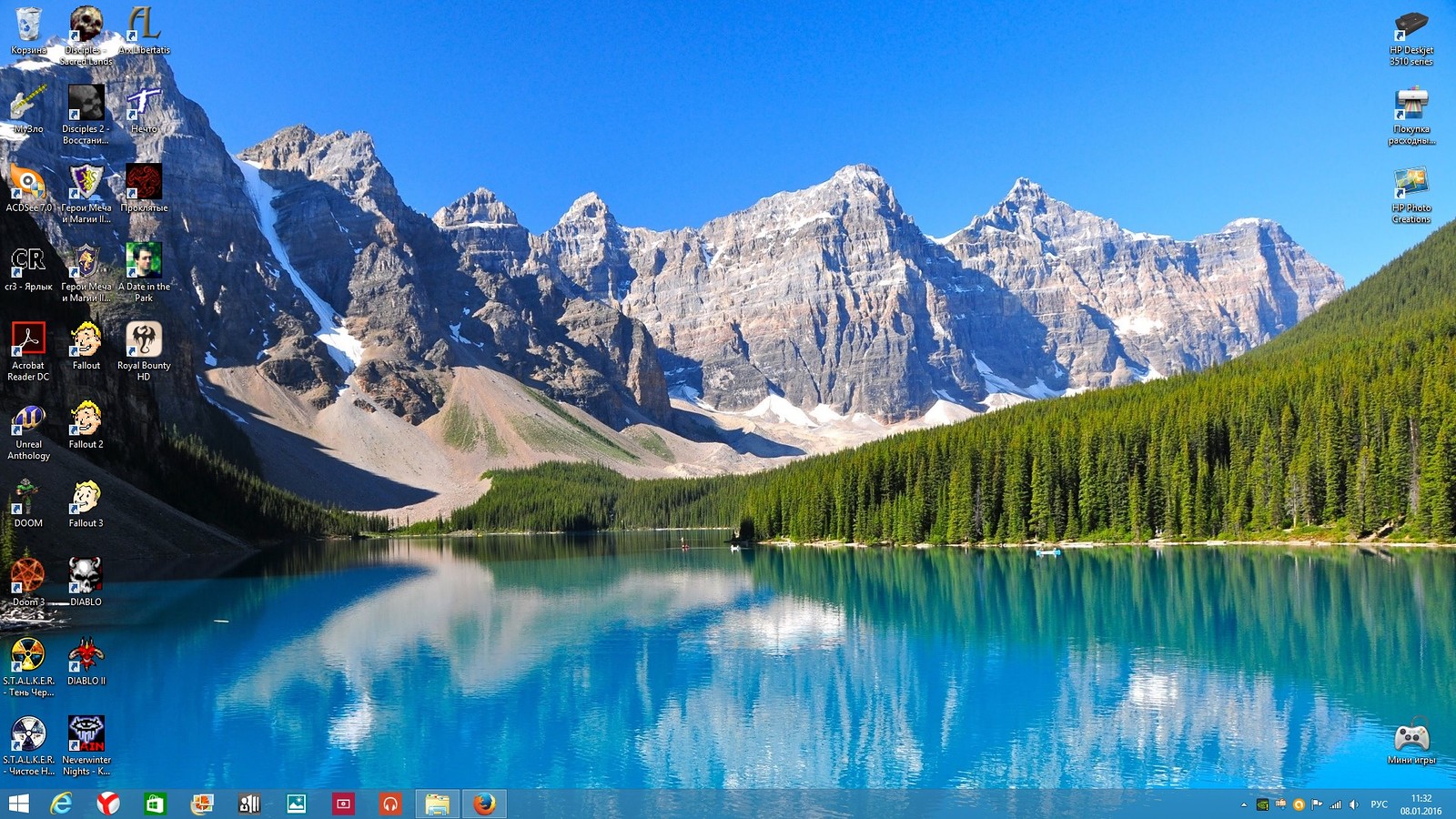Click the volume speaker tray icon

[x=1354, y=804]
